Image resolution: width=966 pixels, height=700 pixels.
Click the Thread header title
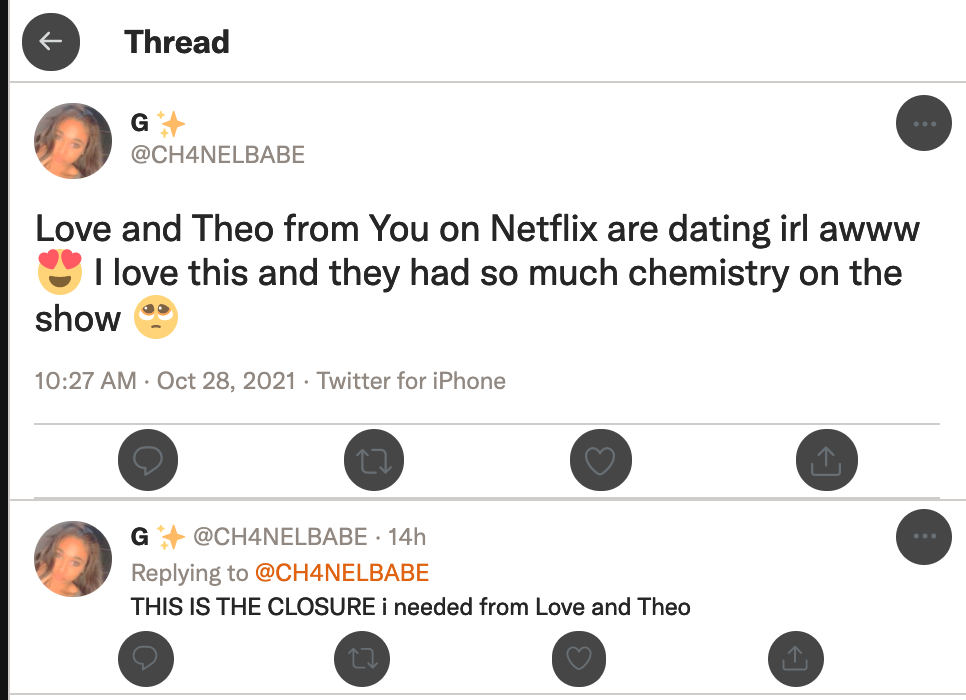[177, 42]
